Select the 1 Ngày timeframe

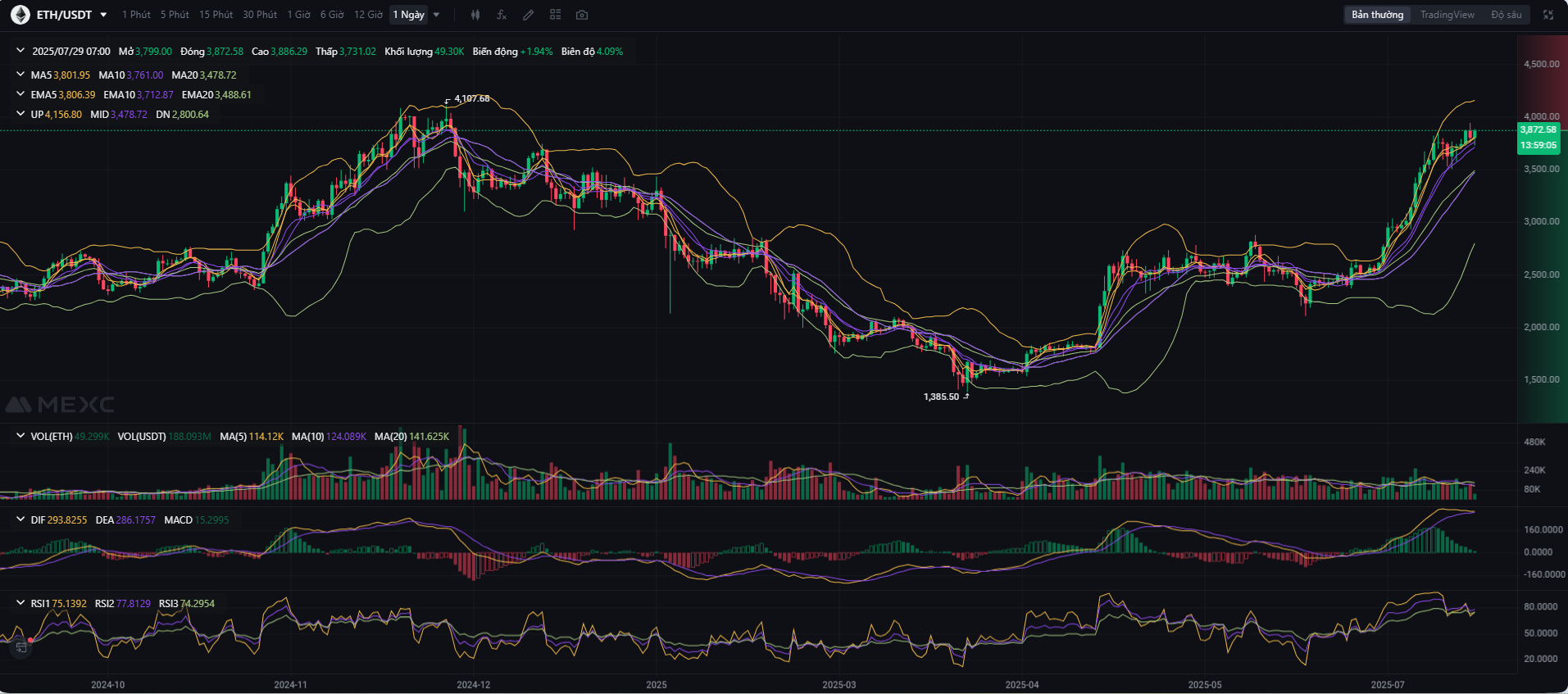pos(408,15)
